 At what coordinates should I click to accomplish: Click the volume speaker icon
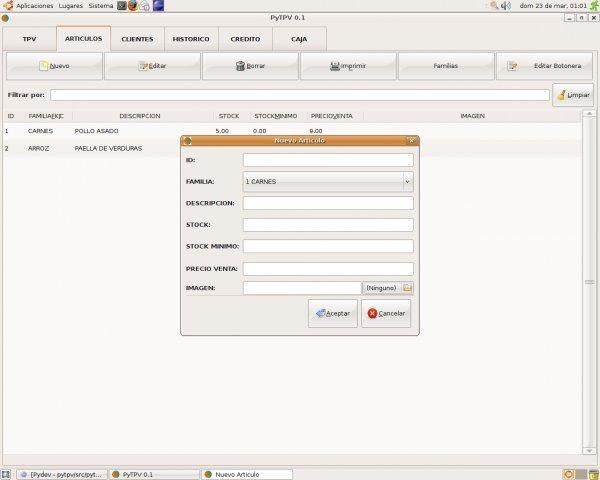(x=506, y=6)
